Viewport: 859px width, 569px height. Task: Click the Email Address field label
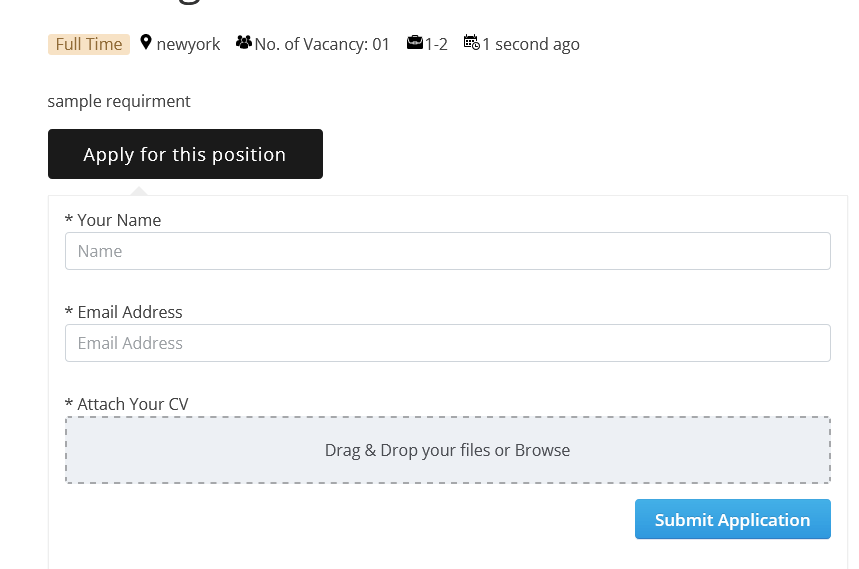coord(124,312)
